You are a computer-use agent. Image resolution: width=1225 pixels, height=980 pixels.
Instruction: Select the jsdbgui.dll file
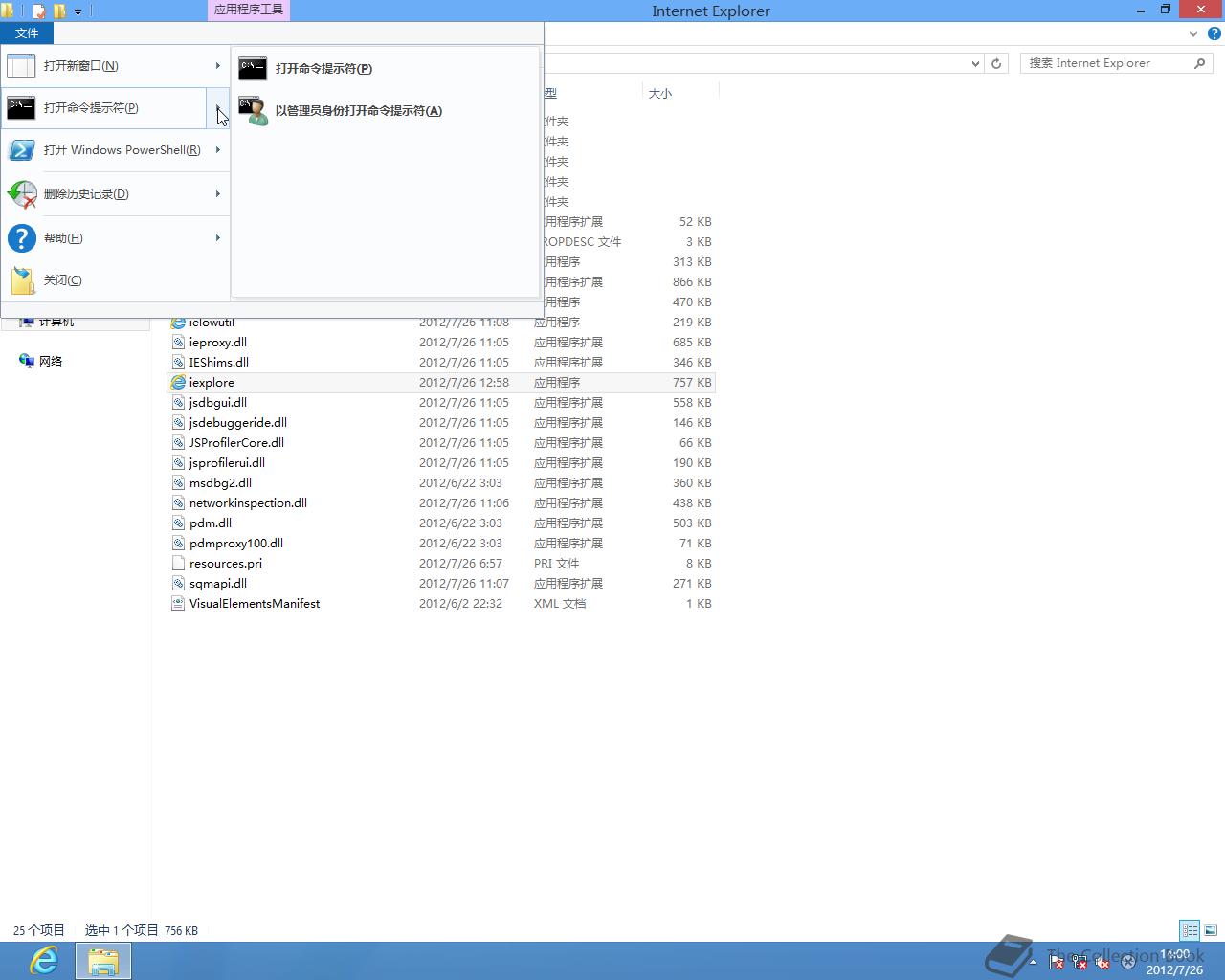(x=218, y=402)
